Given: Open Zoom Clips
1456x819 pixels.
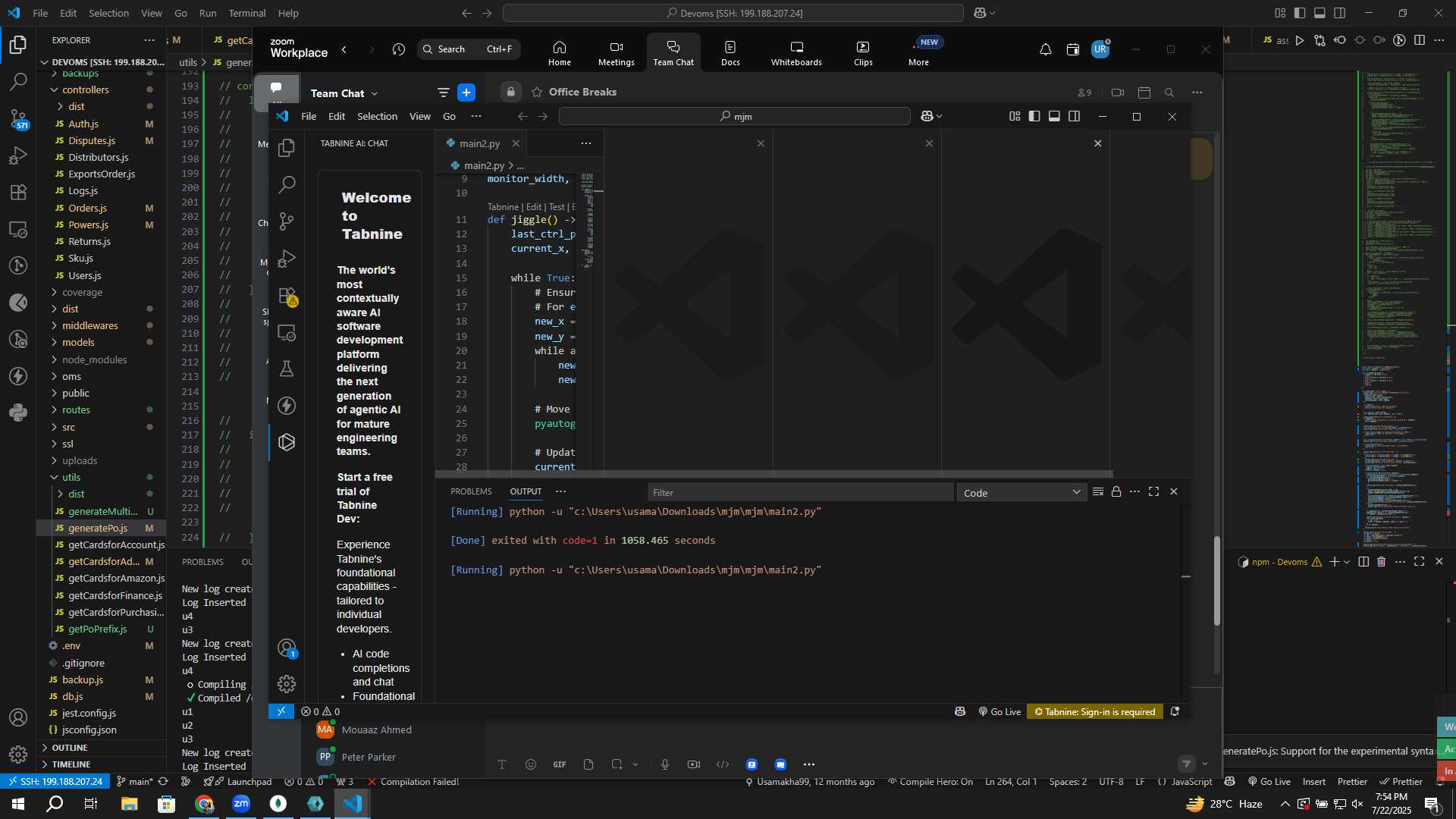Looking at the screenshot, I should click(x=863, y=53).
